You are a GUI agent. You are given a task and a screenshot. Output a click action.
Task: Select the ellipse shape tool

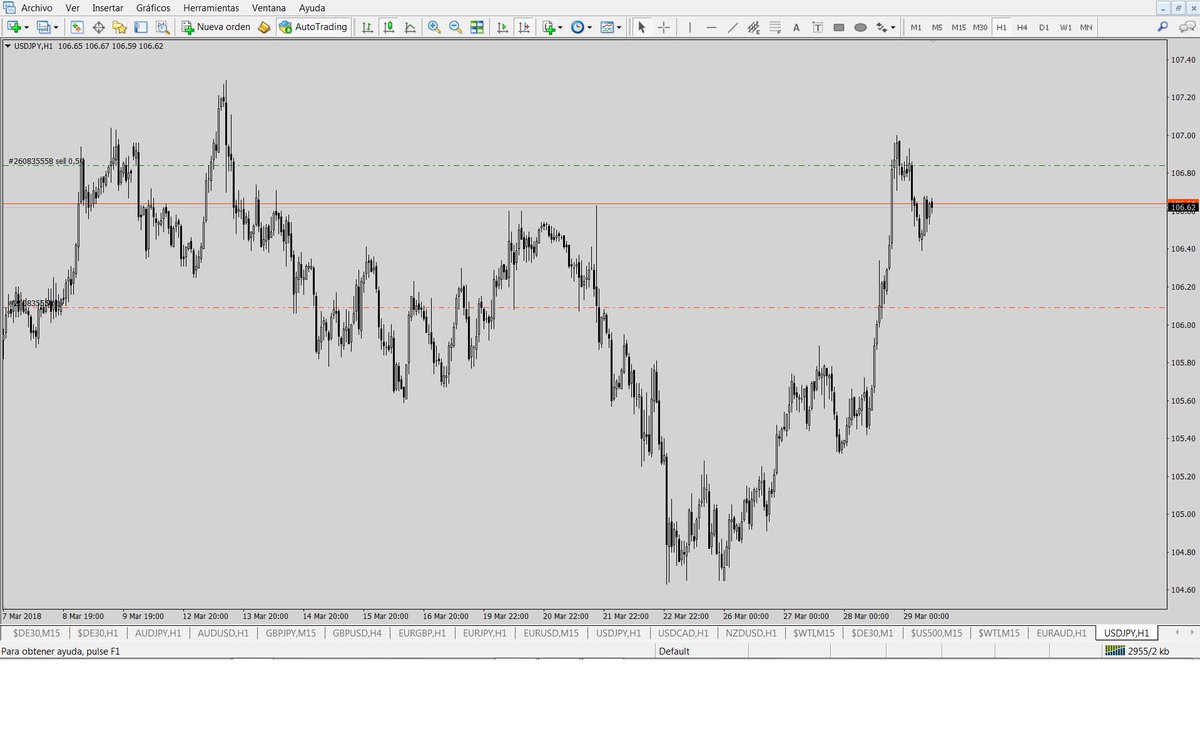[x=860, y=27]
